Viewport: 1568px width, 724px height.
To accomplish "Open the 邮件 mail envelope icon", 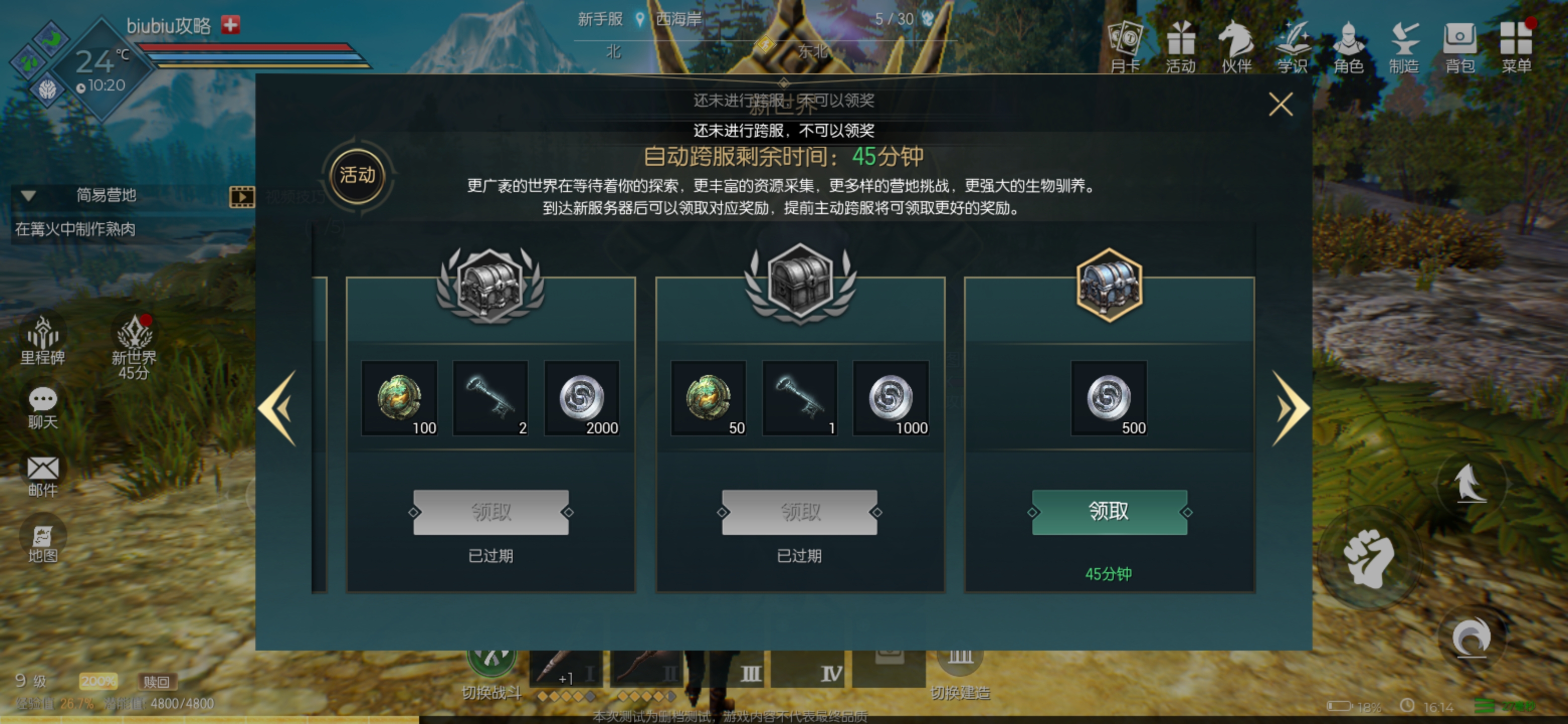I will 43,476.
